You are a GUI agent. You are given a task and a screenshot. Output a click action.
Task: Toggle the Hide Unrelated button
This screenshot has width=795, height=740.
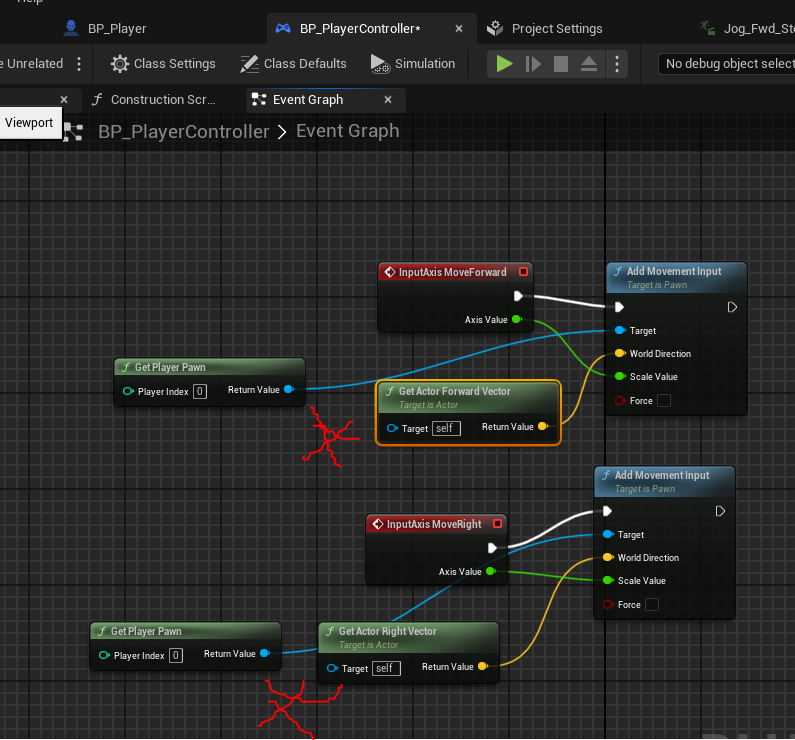(x=31, y=64)
